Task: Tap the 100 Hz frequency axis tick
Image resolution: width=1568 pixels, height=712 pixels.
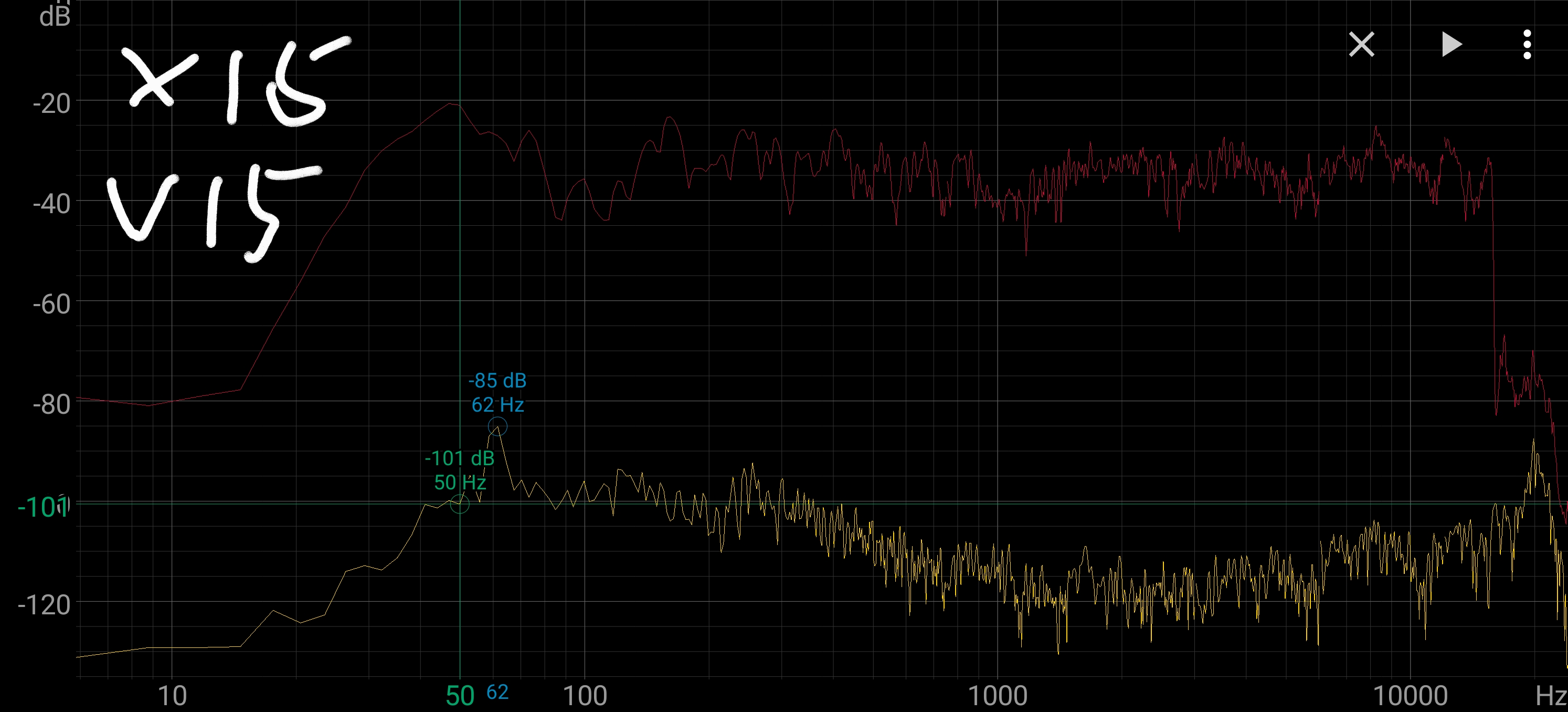Action: pyautogui.click(x=585, y=696)
